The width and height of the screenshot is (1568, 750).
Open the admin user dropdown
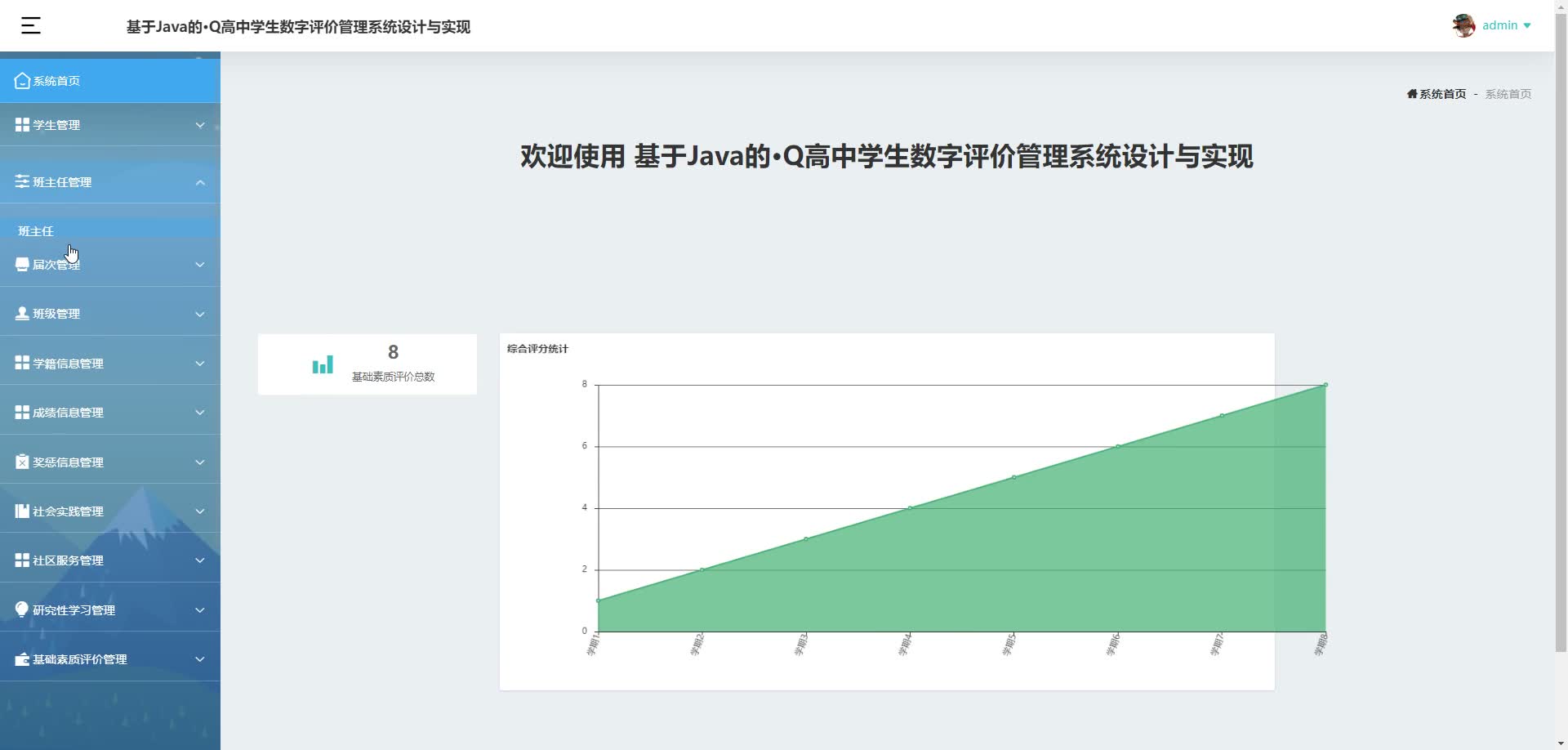click(x=1507, y=25)
